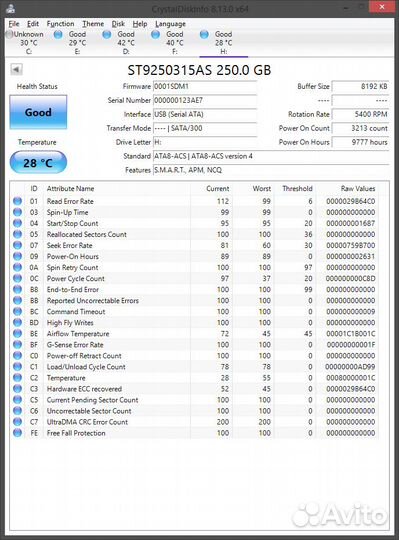399x540 pixels.
Task: Click the status icon for Spin Retry Count
Action: coord(17,267)
